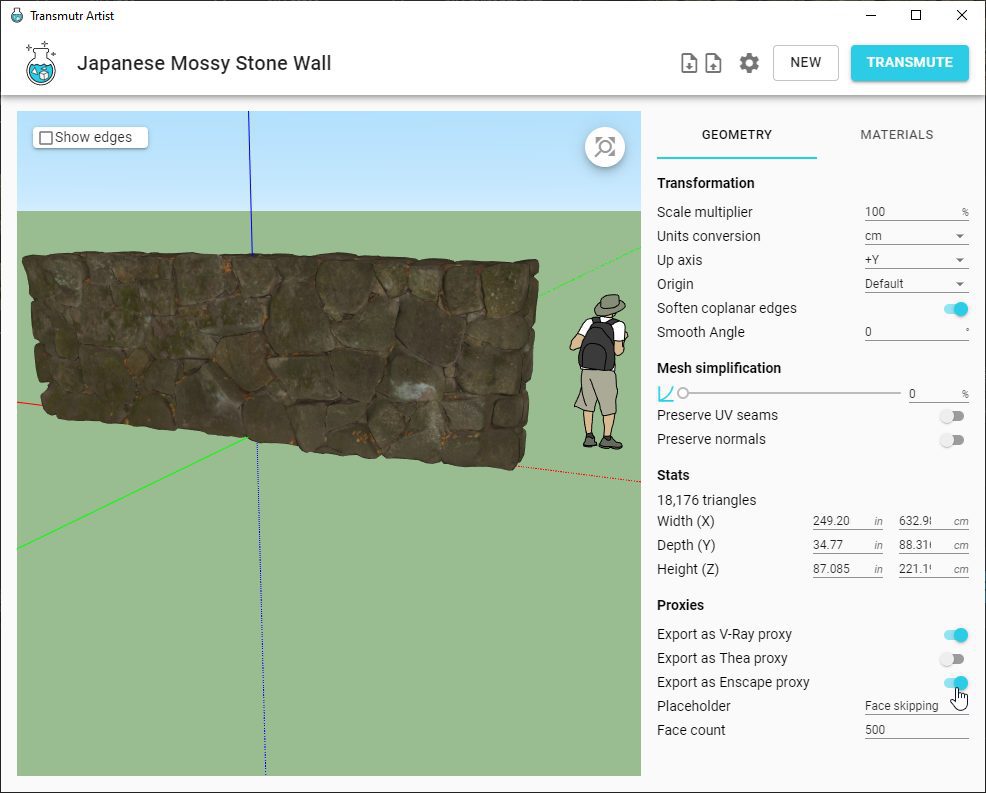Click the Transmutr Artist title bar icon
The width and height of the screenshot is (986, 793).
point(16,16)
